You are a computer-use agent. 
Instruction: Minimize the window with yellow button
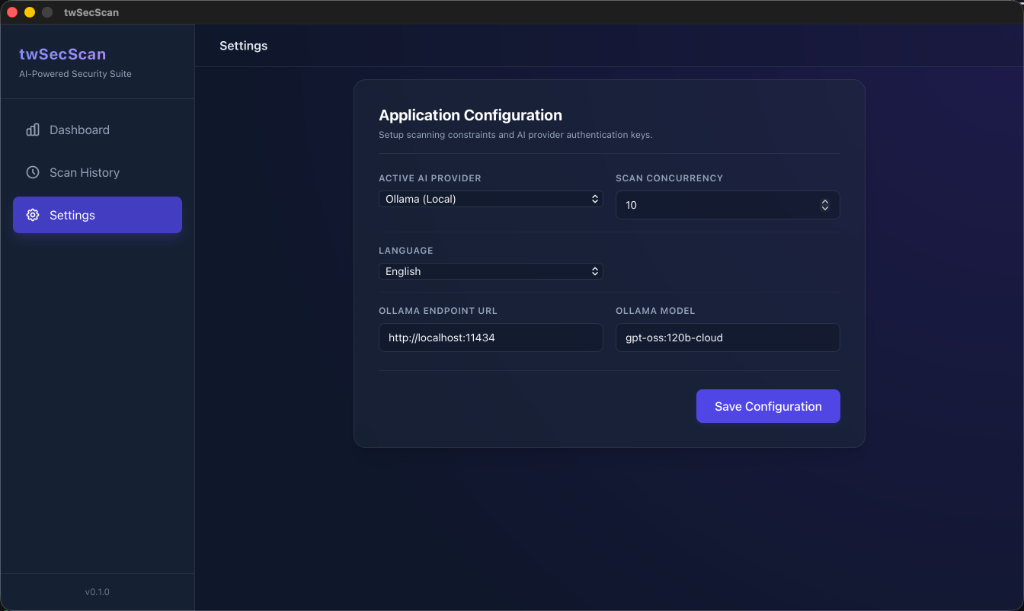click(29, 12)
